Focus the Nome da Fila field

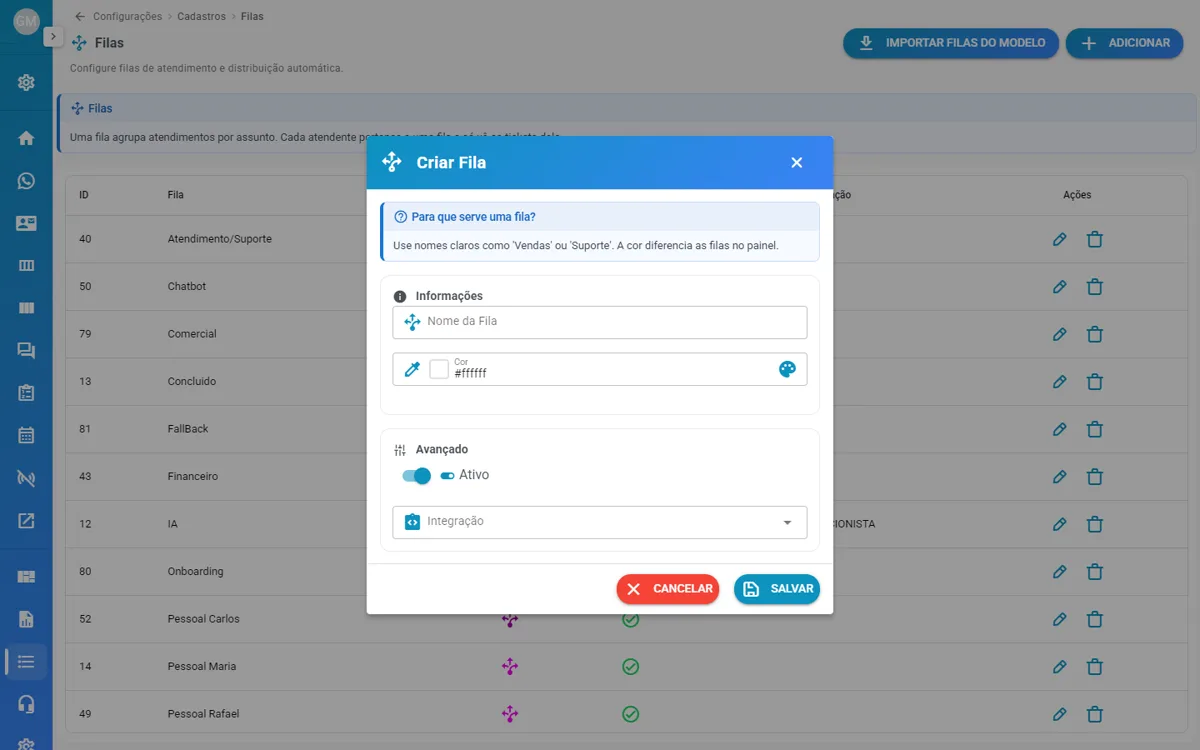point(600,322)
